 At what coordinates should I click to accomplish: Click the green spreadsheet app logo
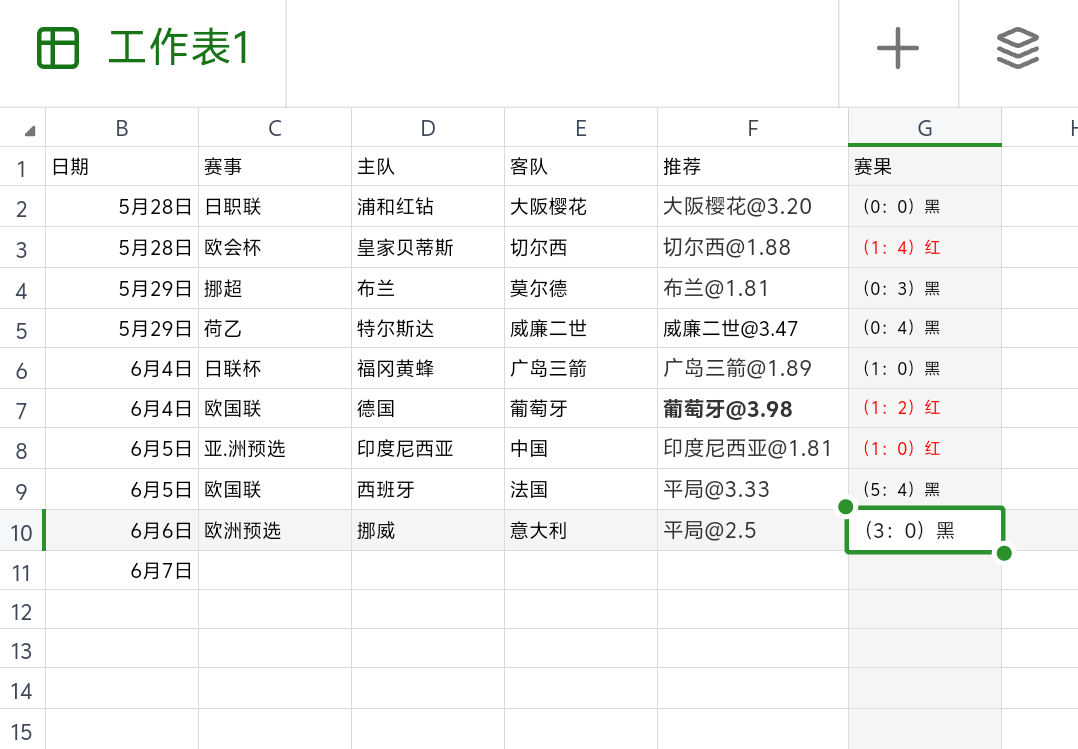[57, 47]
